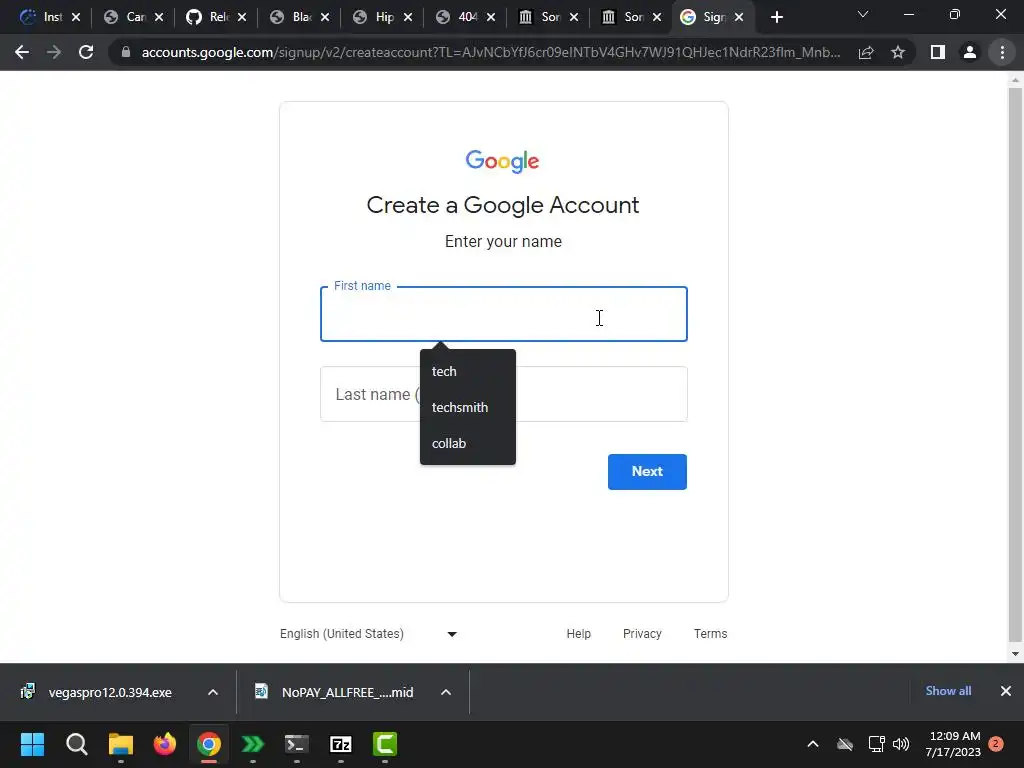
Task: Open the Chrome three-dot menu
Action: (x=1002, y=52)
